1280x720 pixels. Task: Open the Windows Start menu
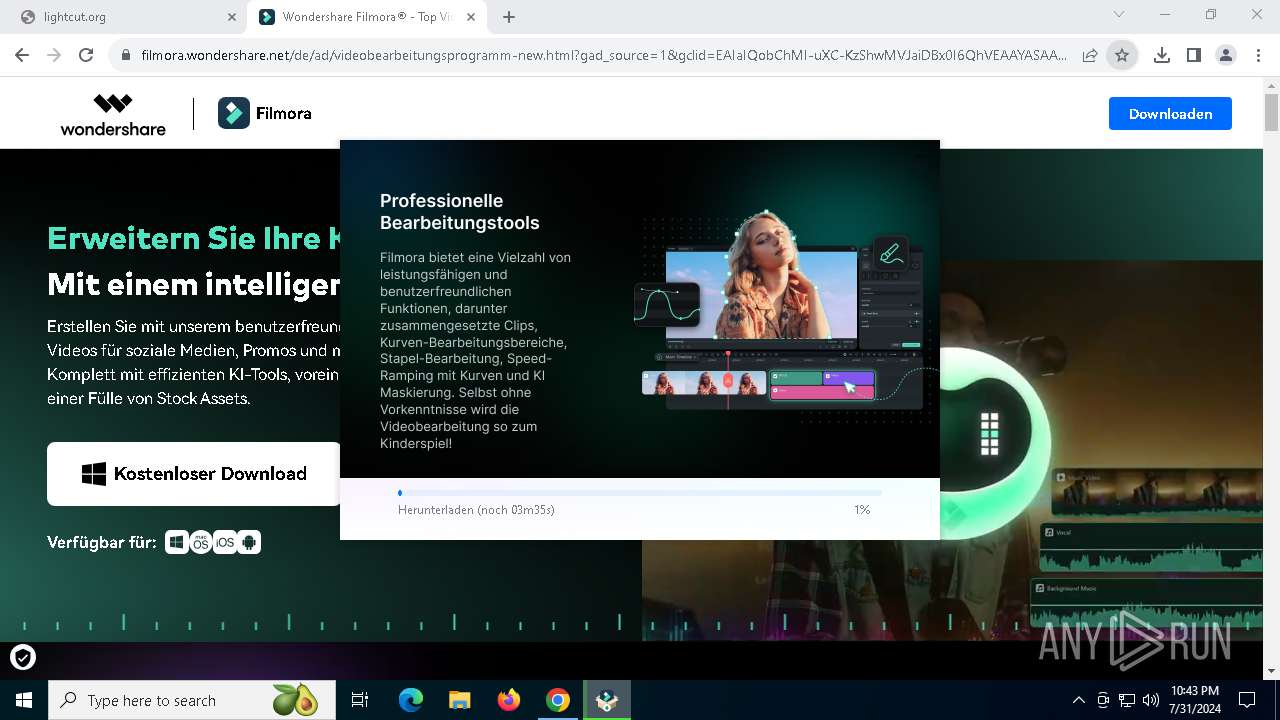coord(24,700)
